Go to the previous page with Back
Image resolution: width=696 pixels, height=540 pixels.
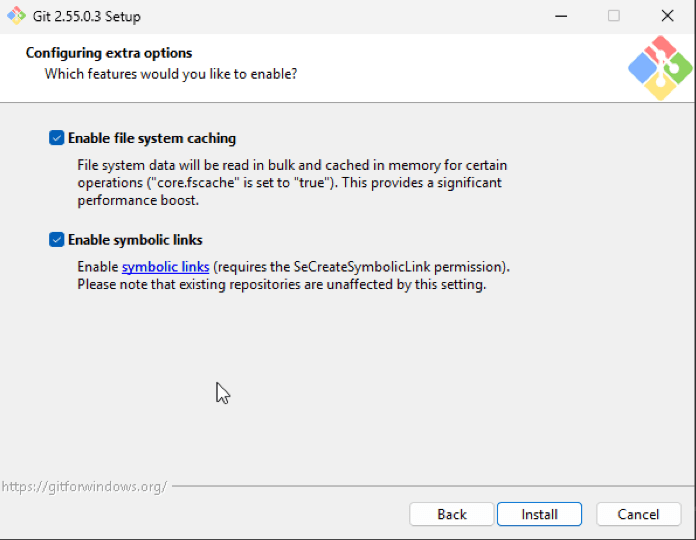point(451,514)
